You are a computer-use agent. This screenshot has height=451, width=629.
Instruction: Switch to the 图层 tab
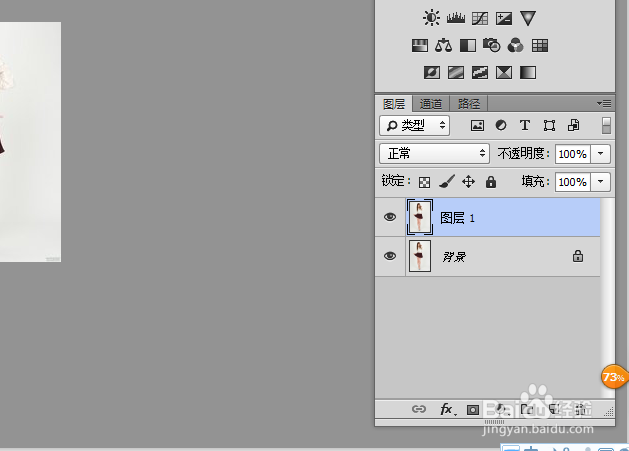(394, 104)
